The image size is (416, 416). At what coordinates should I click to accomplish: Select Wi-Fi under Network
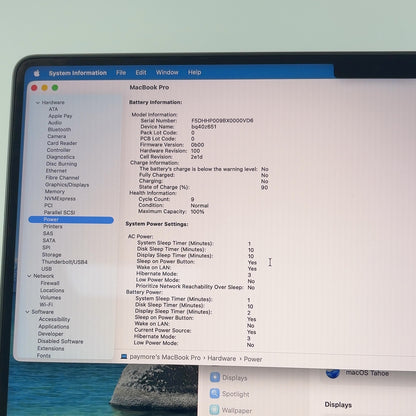(x=46, y=304)
